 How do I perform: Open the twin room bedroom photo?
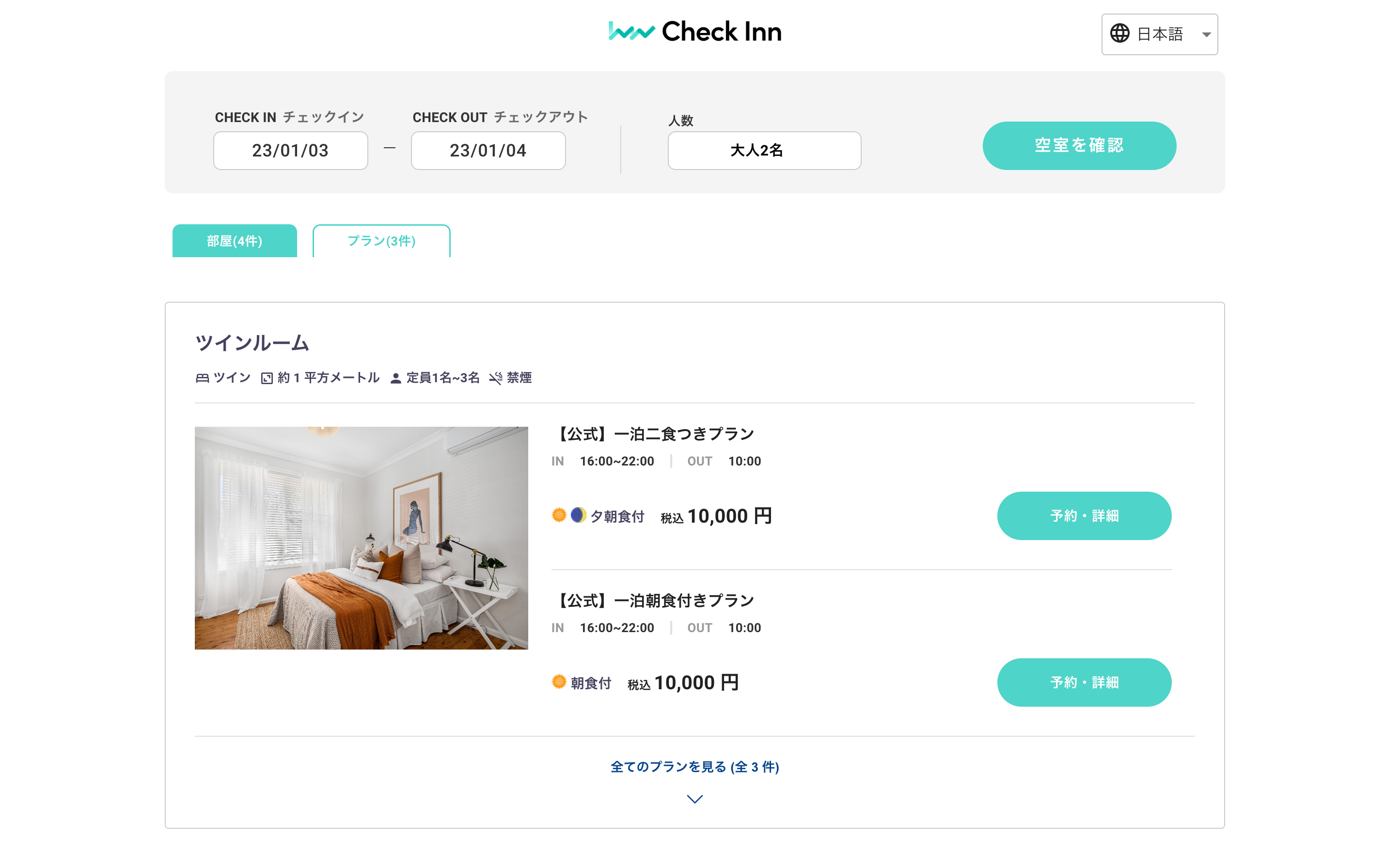(361, 538)
